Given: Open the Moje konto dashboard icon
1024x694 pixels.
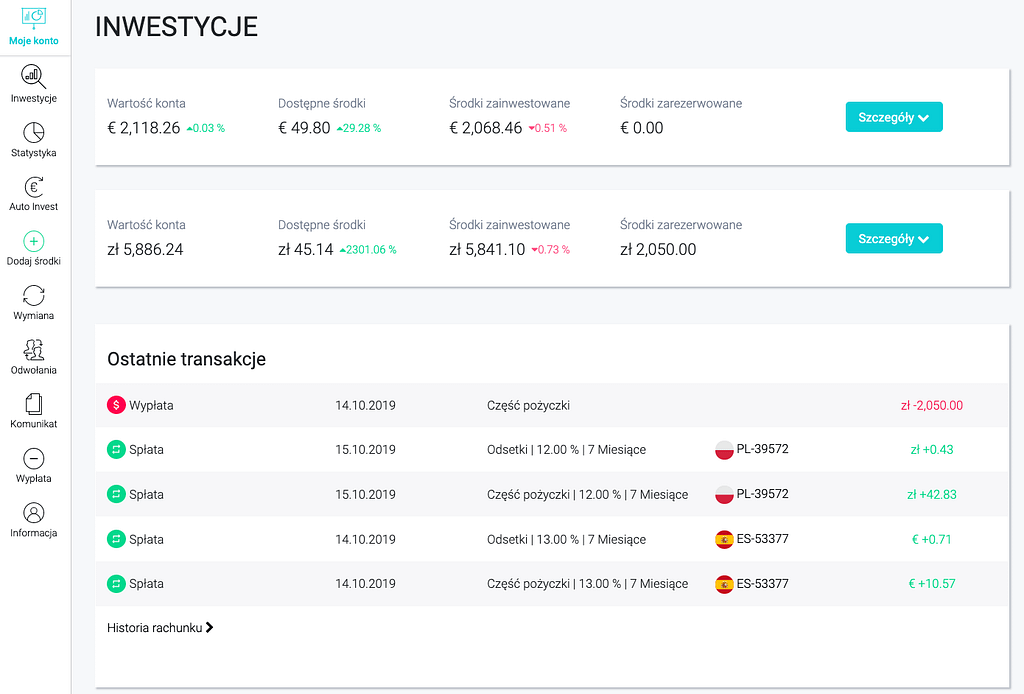Looking at the screenshot, I should click(33, 18).
